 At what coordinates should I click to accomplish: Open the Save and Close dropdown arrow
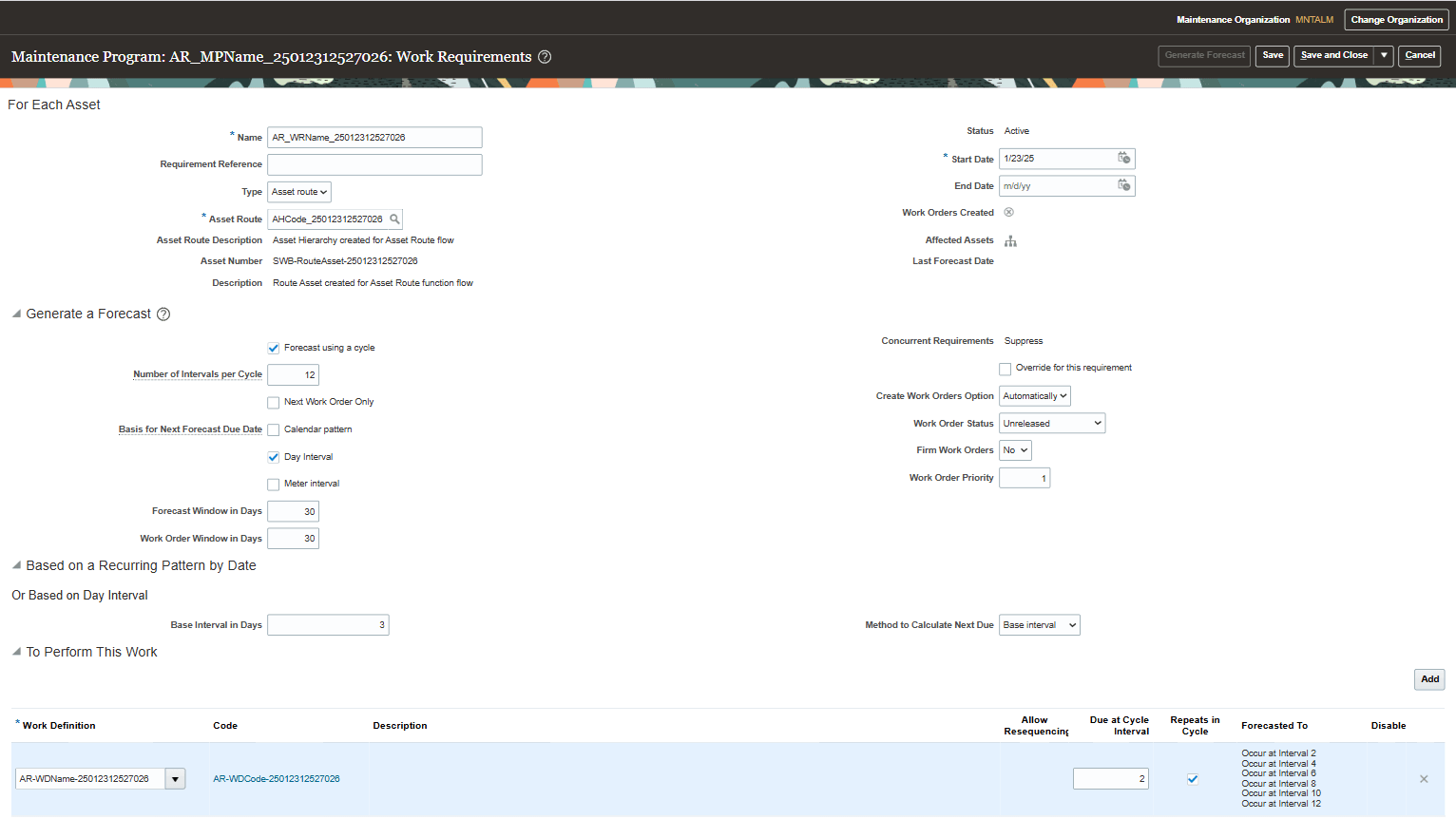tap(1384, 55)
